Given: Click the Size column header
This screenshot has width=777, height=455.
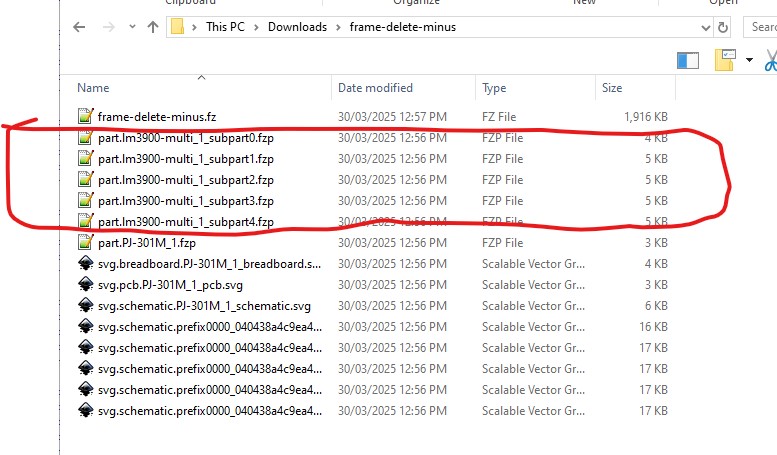Looking at the screenshot, I should pyautogui.click(x=612, y=88).
